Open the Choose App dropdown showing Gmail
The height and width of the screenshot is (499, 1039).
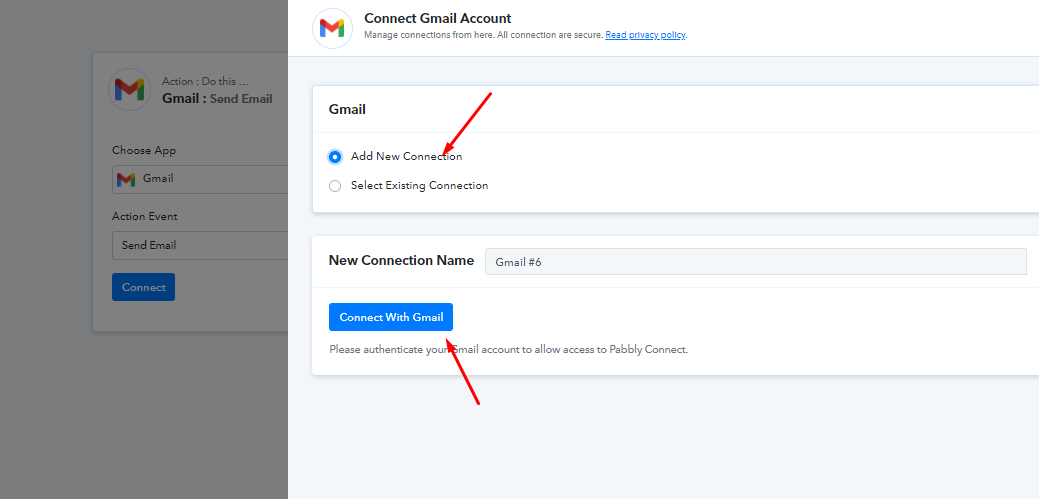(200, 179)
